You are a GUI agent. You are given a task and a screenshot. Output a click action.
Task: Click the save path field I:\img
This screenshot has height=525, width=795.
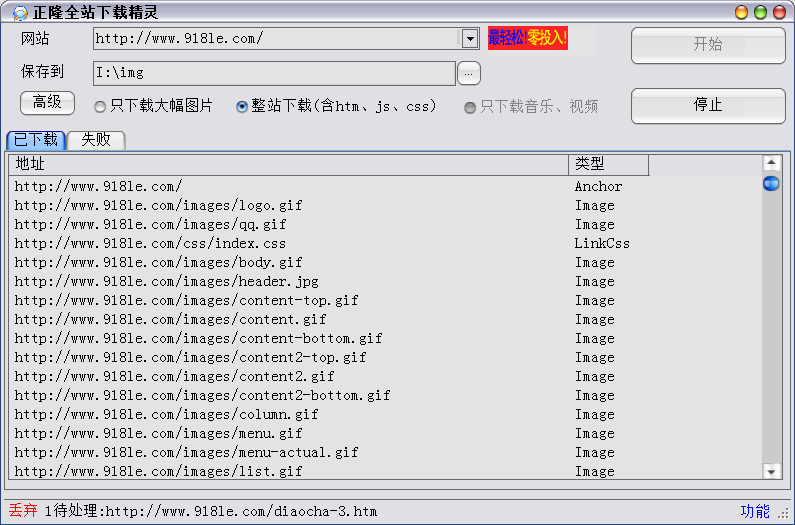pos(274,73)
